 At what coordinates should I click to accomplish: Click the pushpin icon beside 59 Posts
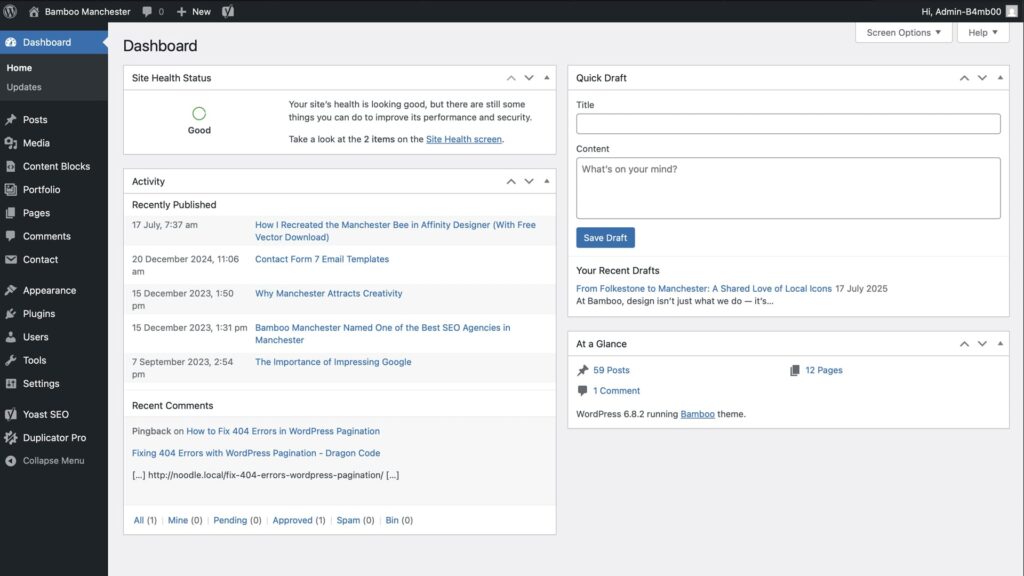click(x=583, y=370)
